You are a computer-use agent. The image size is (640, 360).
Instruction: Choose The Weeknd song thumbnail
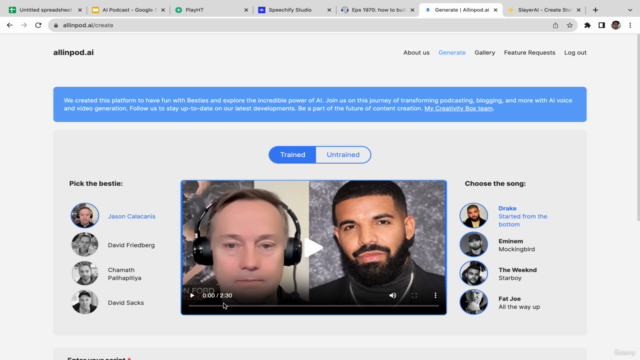[x=474, y=273]
